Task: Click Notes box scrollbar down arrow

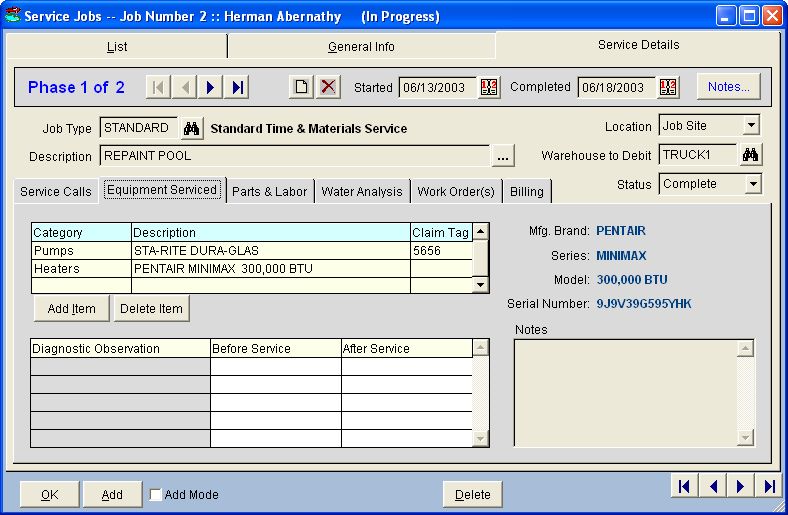Action: click(745, 437)
